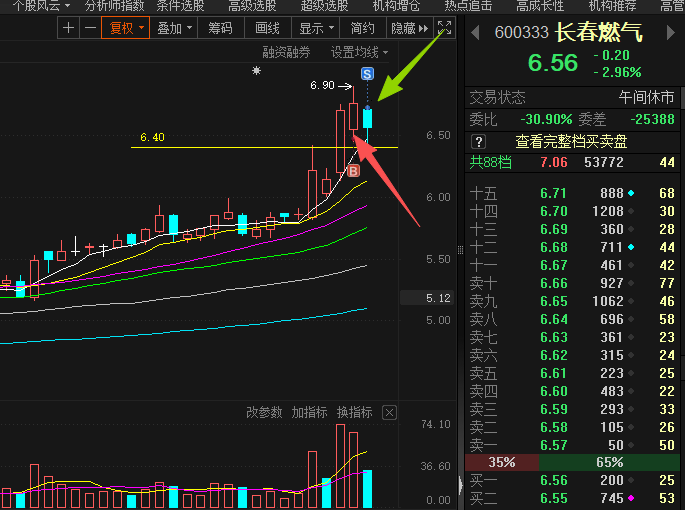
Task: Click the collapse arrow beside order panel bottom
Action: [461, 485]
